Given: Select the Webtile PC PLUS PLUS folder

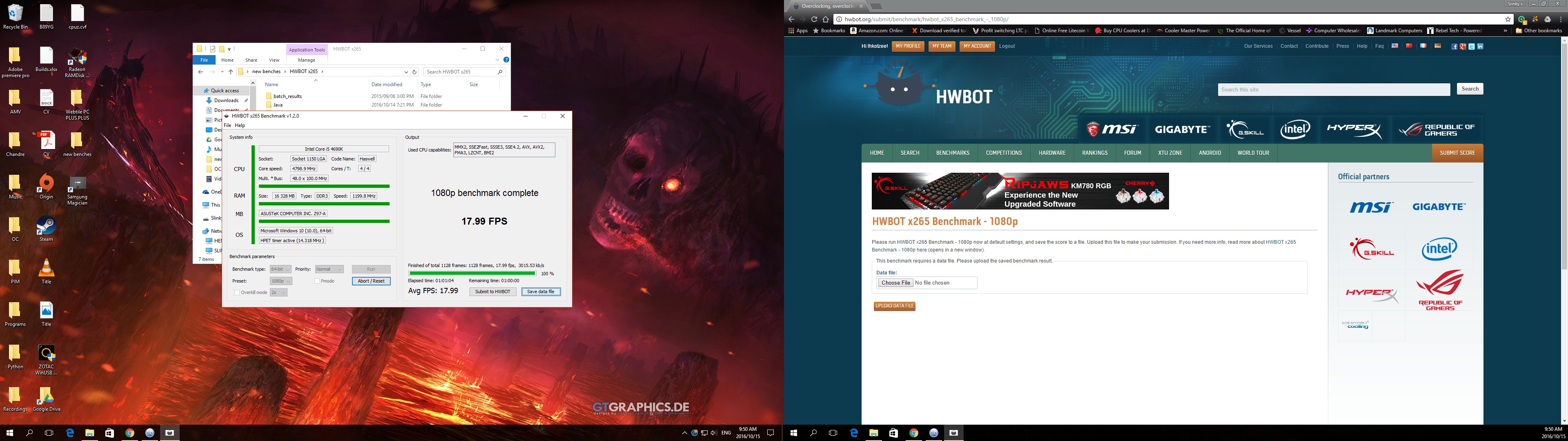Looking at the screenshot, I should coord(77,105).
